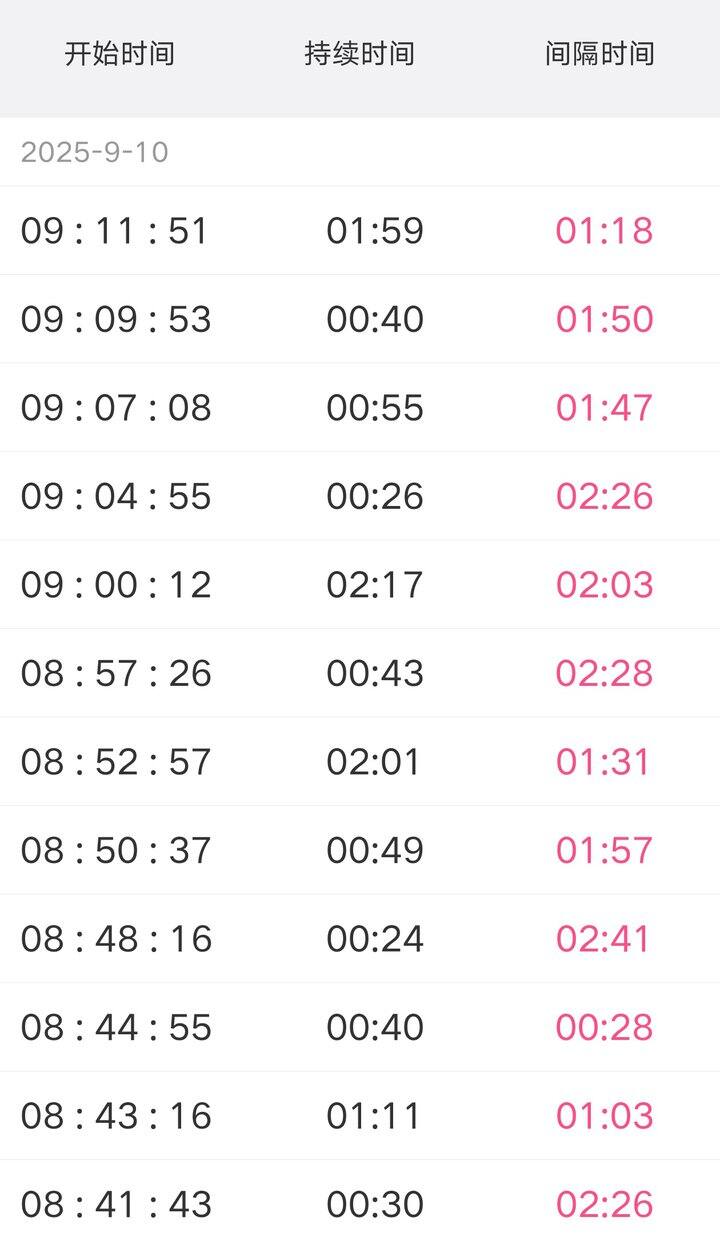Tap the pink 00:28 interval value

click(604, 1027)
